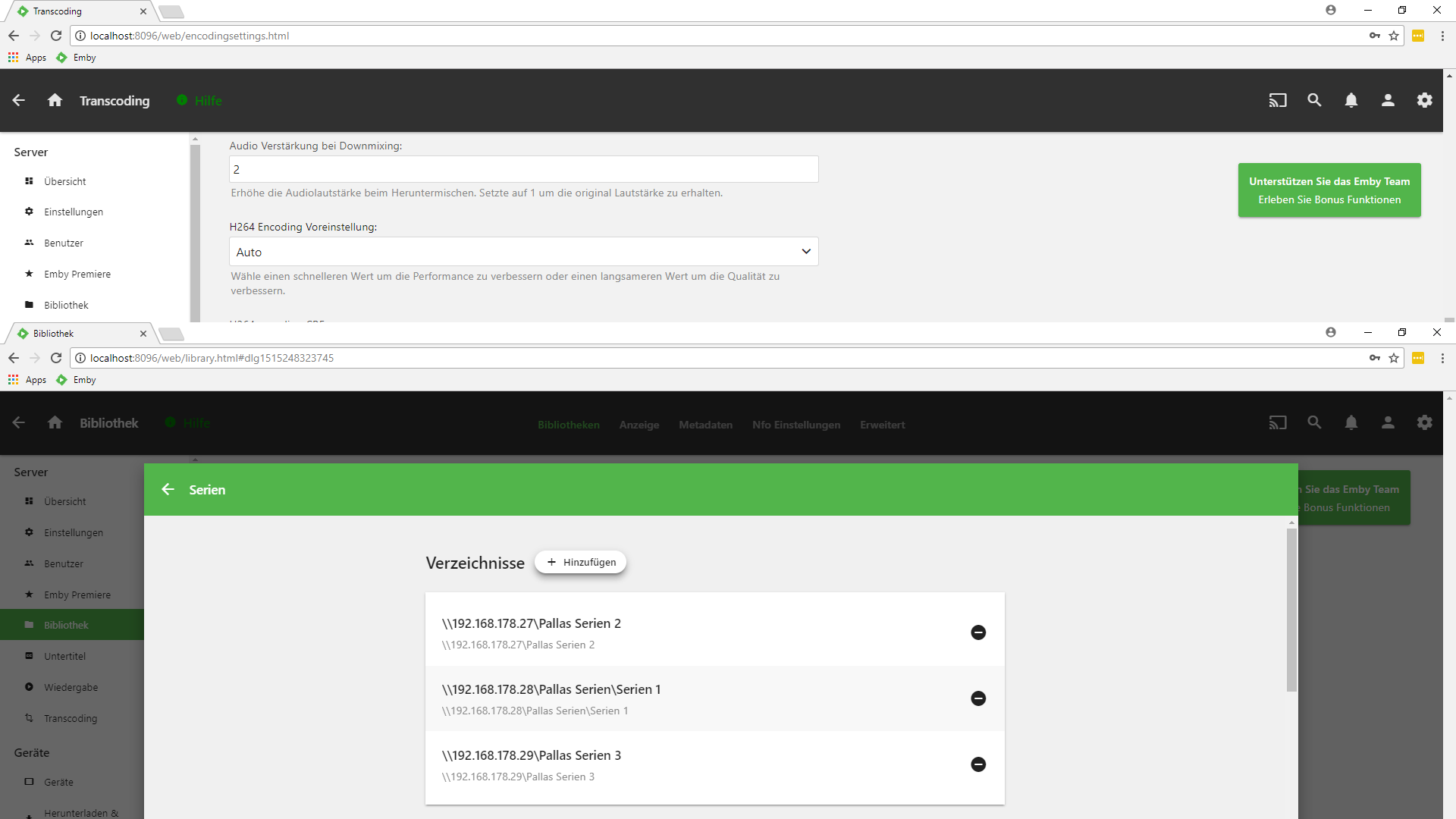Click cast icon in Transcoding window header

click(1278, 100)
